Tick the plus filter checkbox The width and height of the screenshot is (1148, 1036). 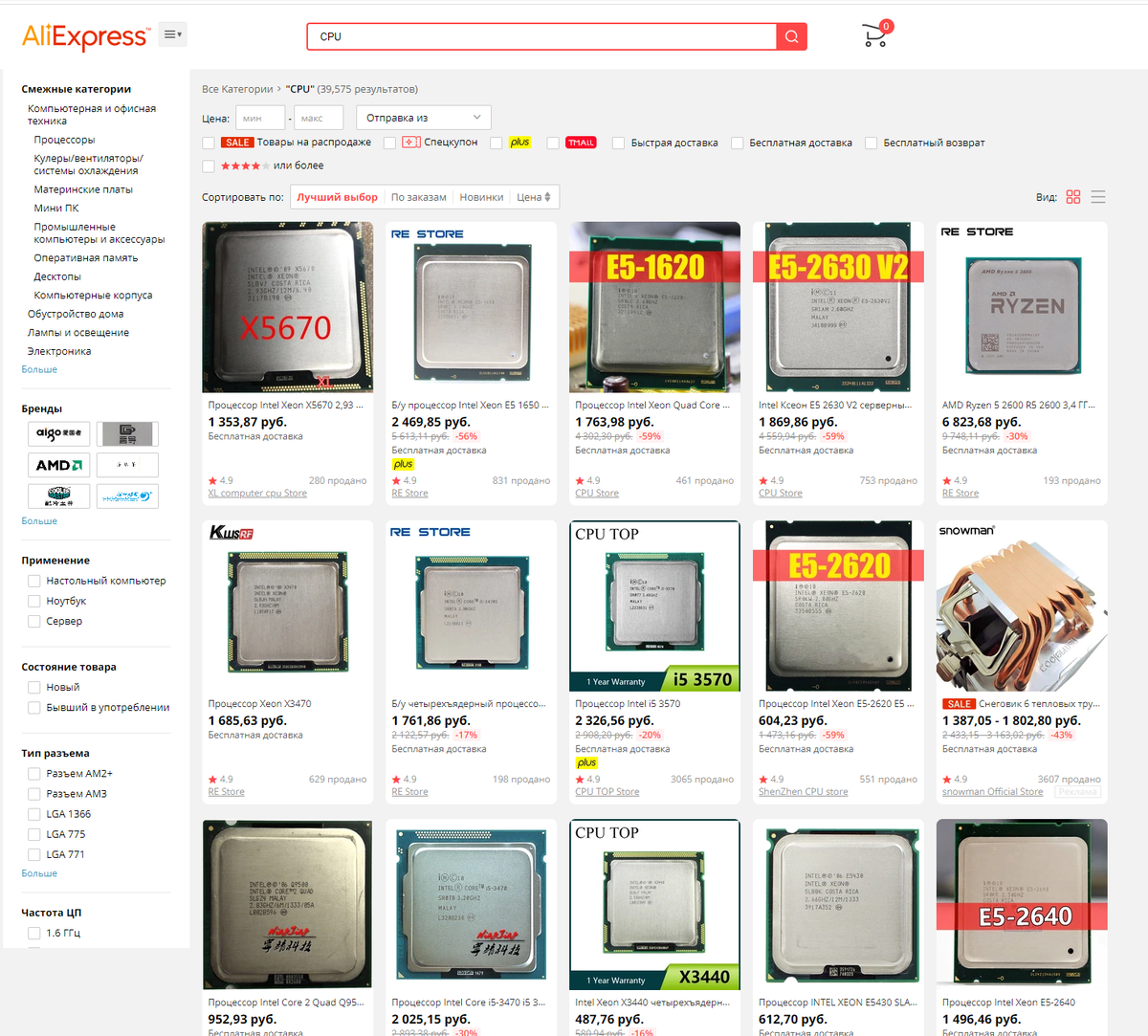tap(496, 143)
